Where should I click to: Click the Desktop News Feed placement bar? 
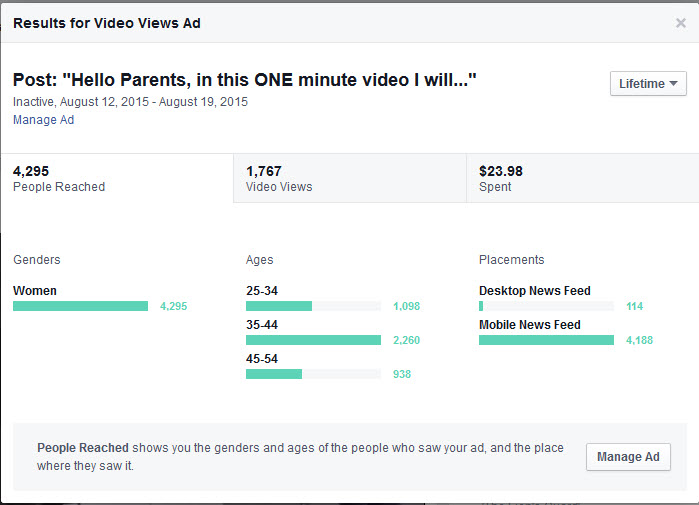pyautogui.click(x=546, y=306)
